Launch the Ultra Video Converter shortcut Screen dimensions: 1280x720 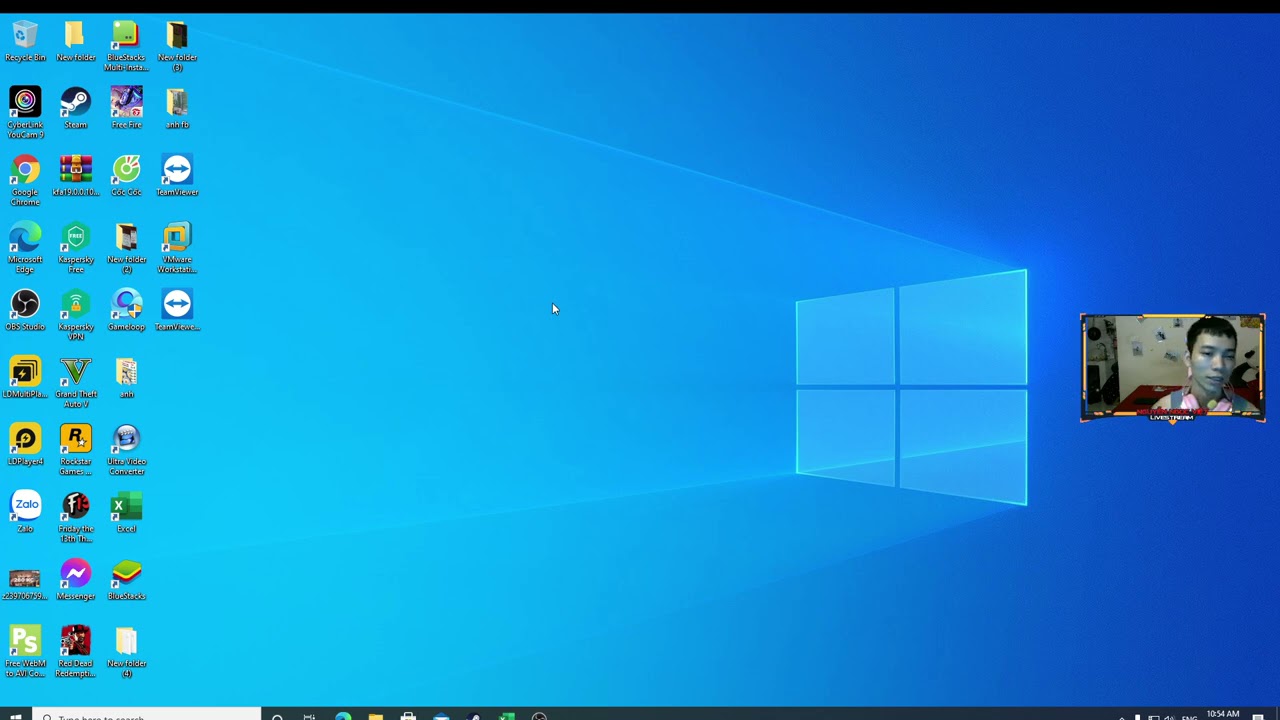coord(126,449)
